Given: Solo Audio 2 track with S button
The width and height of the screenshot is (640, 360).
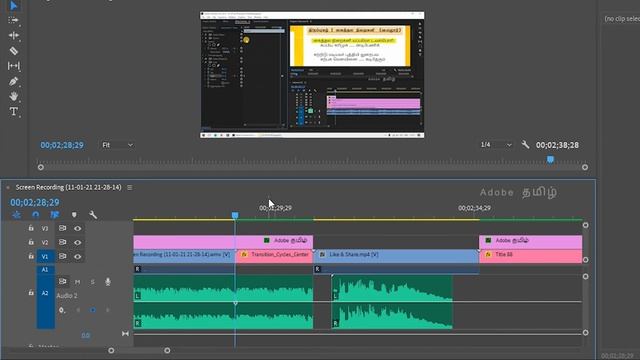Looking at the screenshot, I should [93, 282].
